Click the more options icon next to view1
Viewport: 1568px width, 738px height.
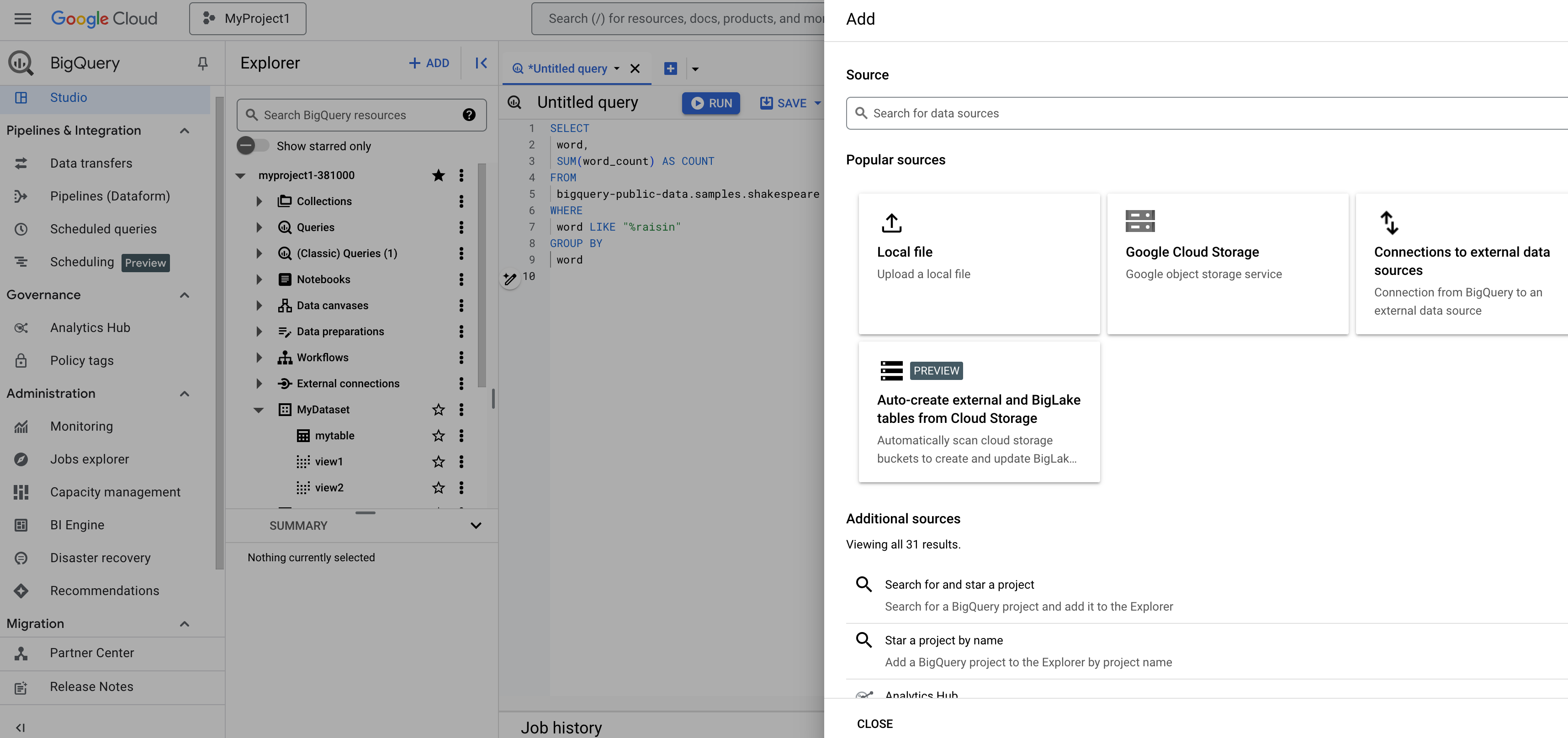(x=460, y=461)
